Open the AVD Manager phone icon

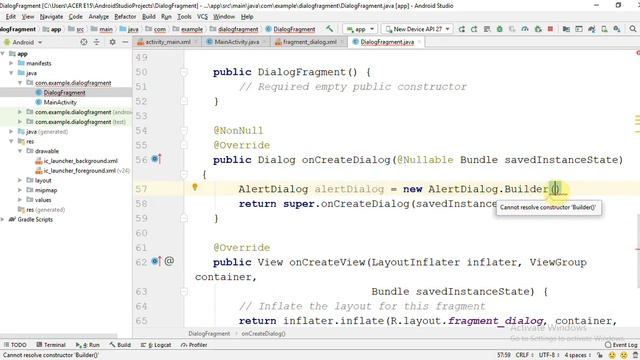point(604,29)
